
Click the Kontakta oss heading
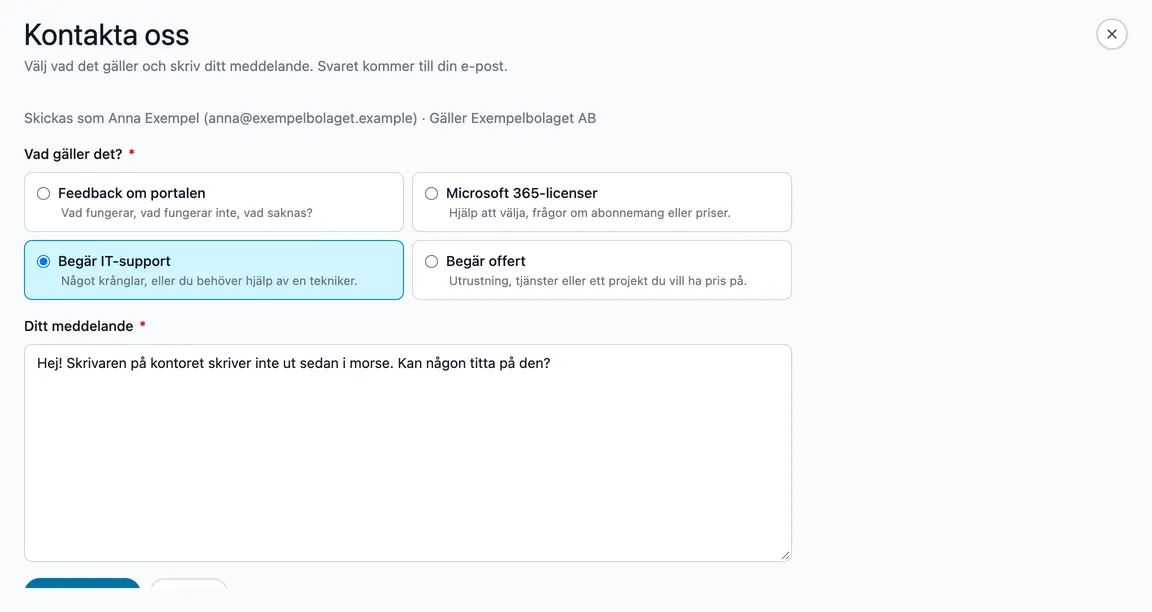pyautogui.click(x=107, y=35)
